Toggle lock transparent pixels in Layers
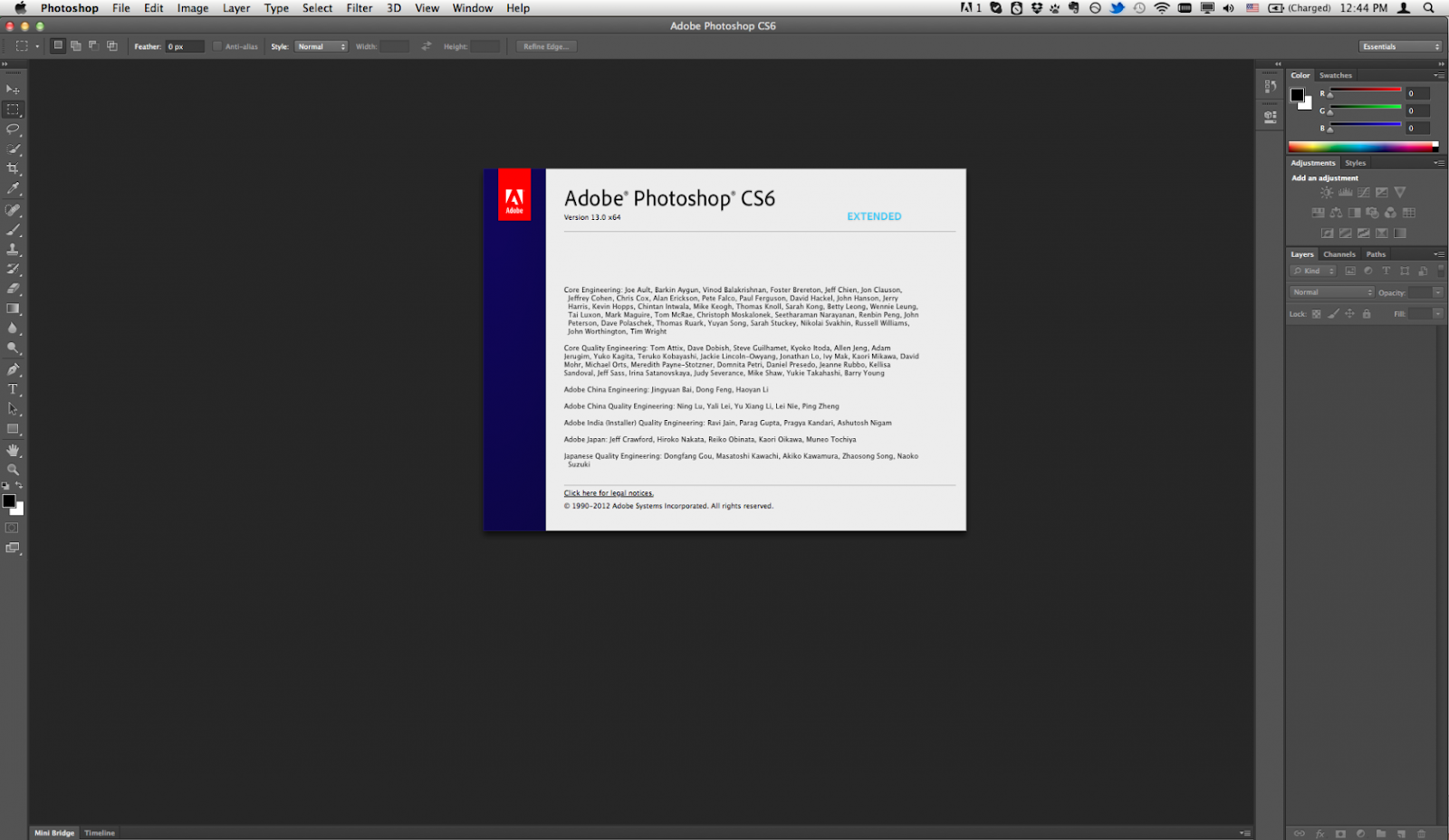The image size is (1449, 840). (x=1317, y=314)
